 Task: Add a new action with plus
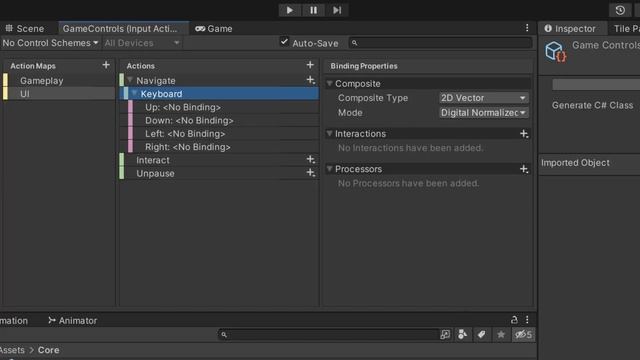tap(310, 65)
